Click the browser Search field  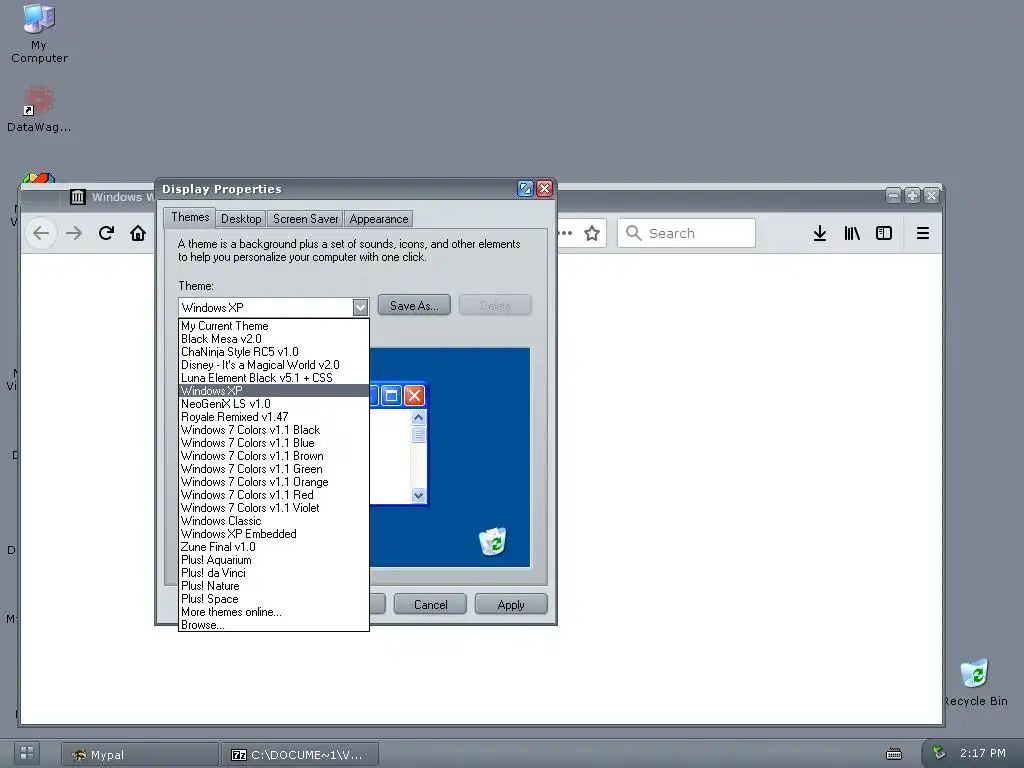coord(686,233)
